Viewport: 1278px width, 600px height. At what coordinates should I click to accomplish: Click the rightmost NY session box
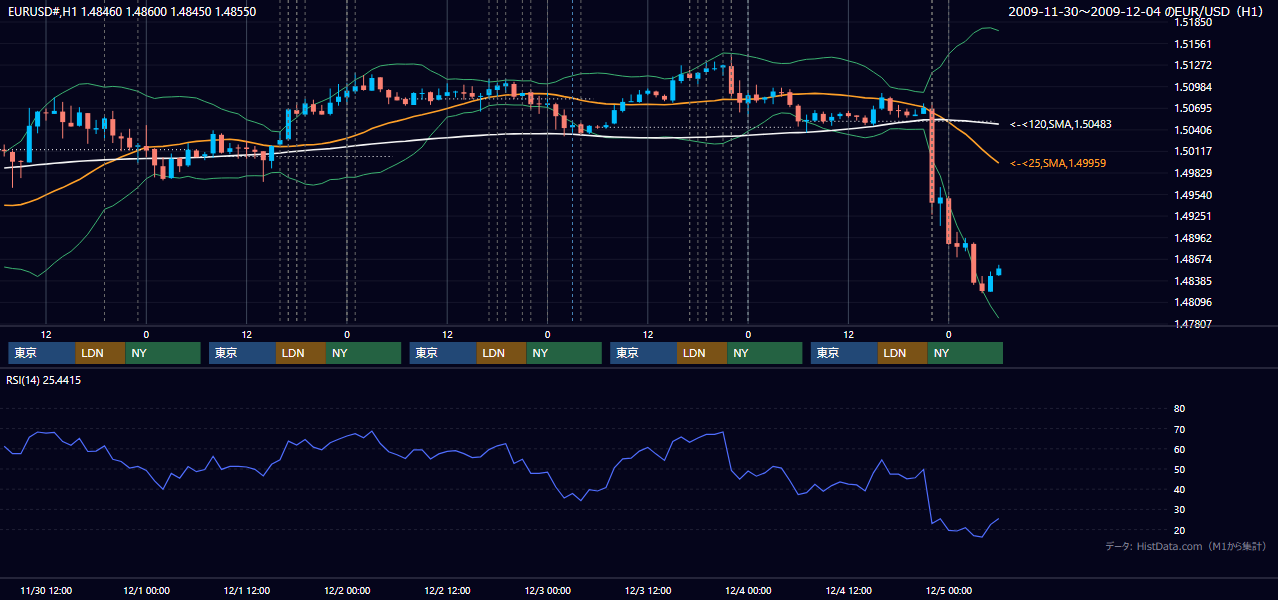[965, 353]
